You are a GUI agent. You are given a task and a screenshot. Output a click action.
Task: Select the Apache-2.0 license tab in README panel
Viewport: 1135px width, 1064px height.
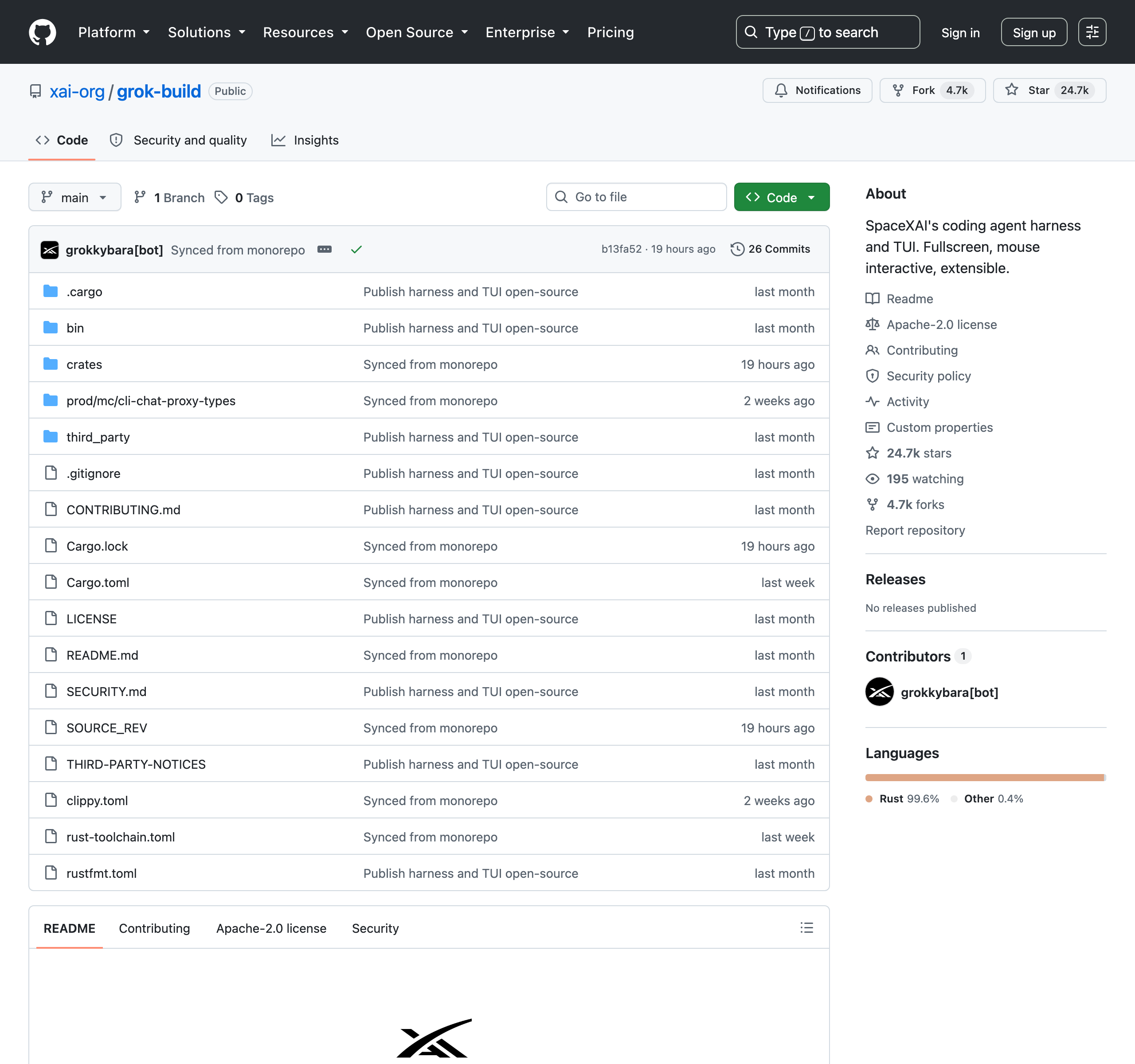coord(271,928)
